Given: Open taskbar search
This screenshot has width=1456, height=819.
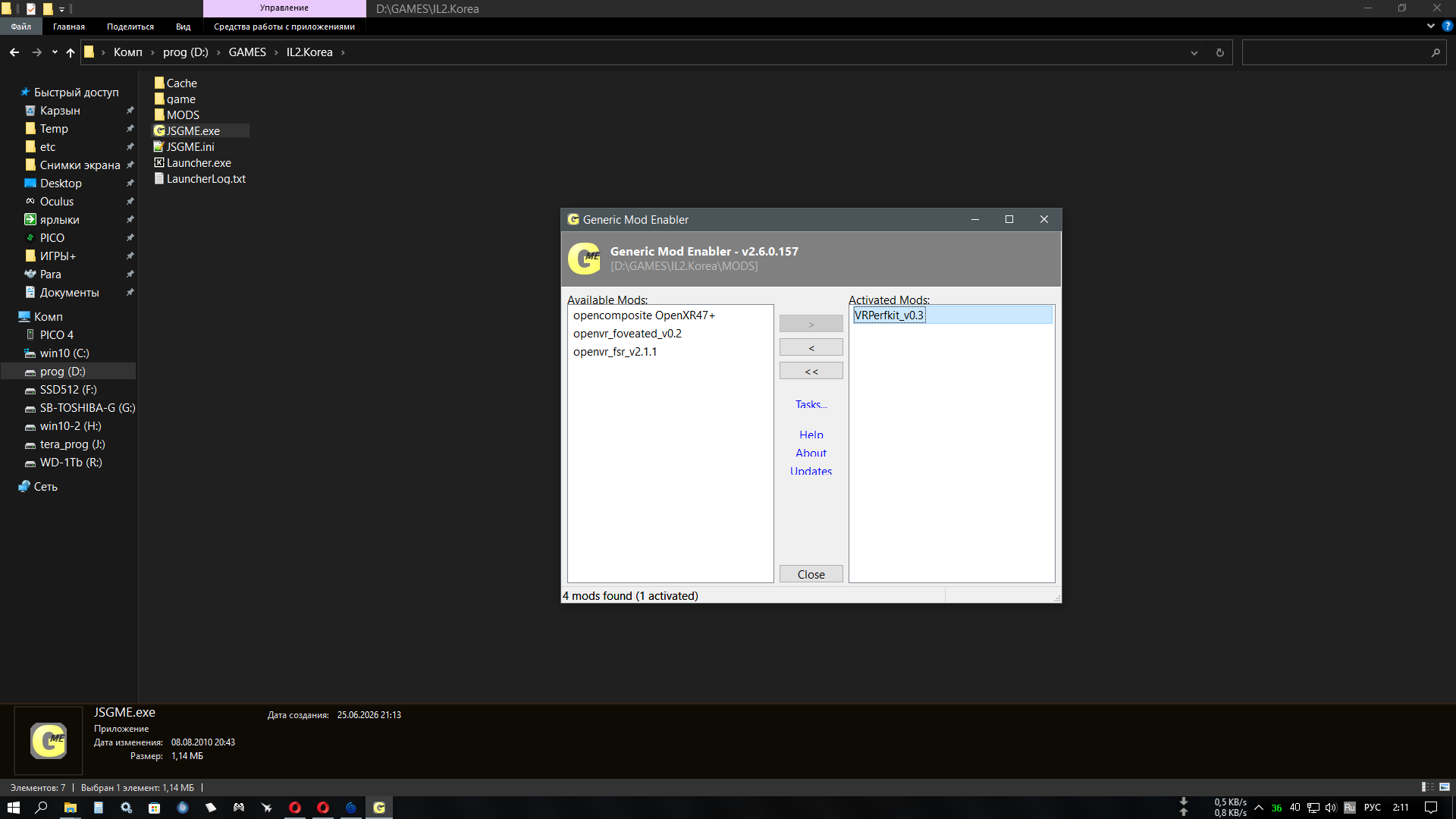Looking at the screenshot, I should tap(42, 808).
